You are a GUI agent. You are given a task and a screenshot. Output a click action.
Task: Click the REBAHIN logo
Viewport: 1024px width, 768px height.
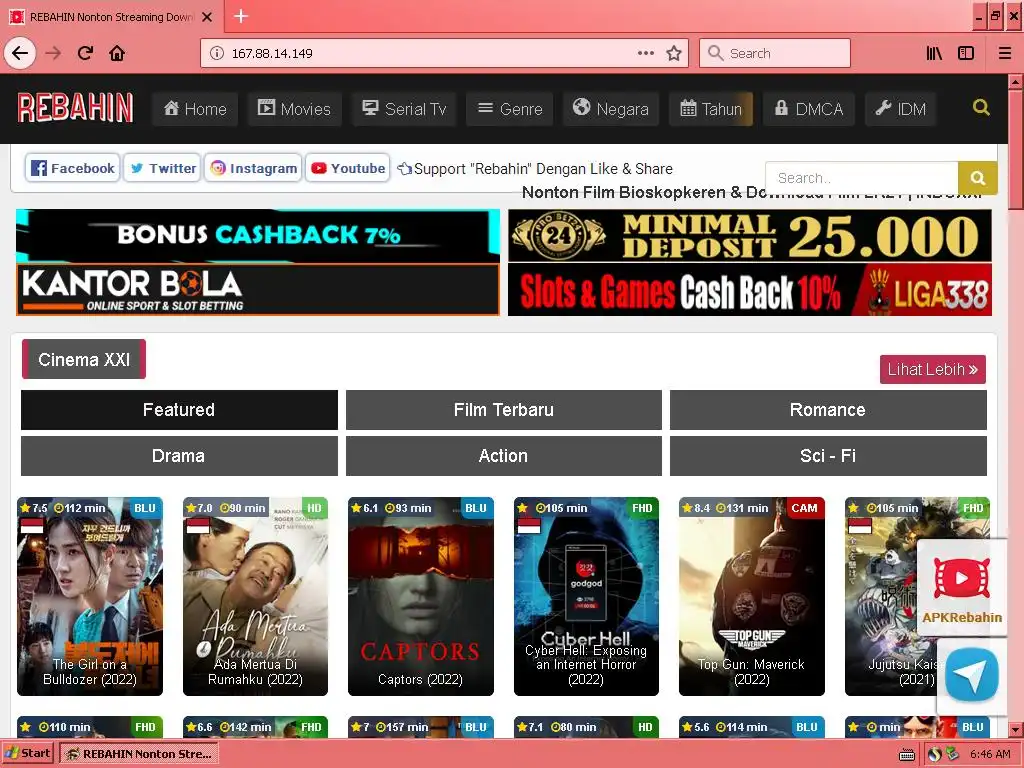[x=75, y=108]
